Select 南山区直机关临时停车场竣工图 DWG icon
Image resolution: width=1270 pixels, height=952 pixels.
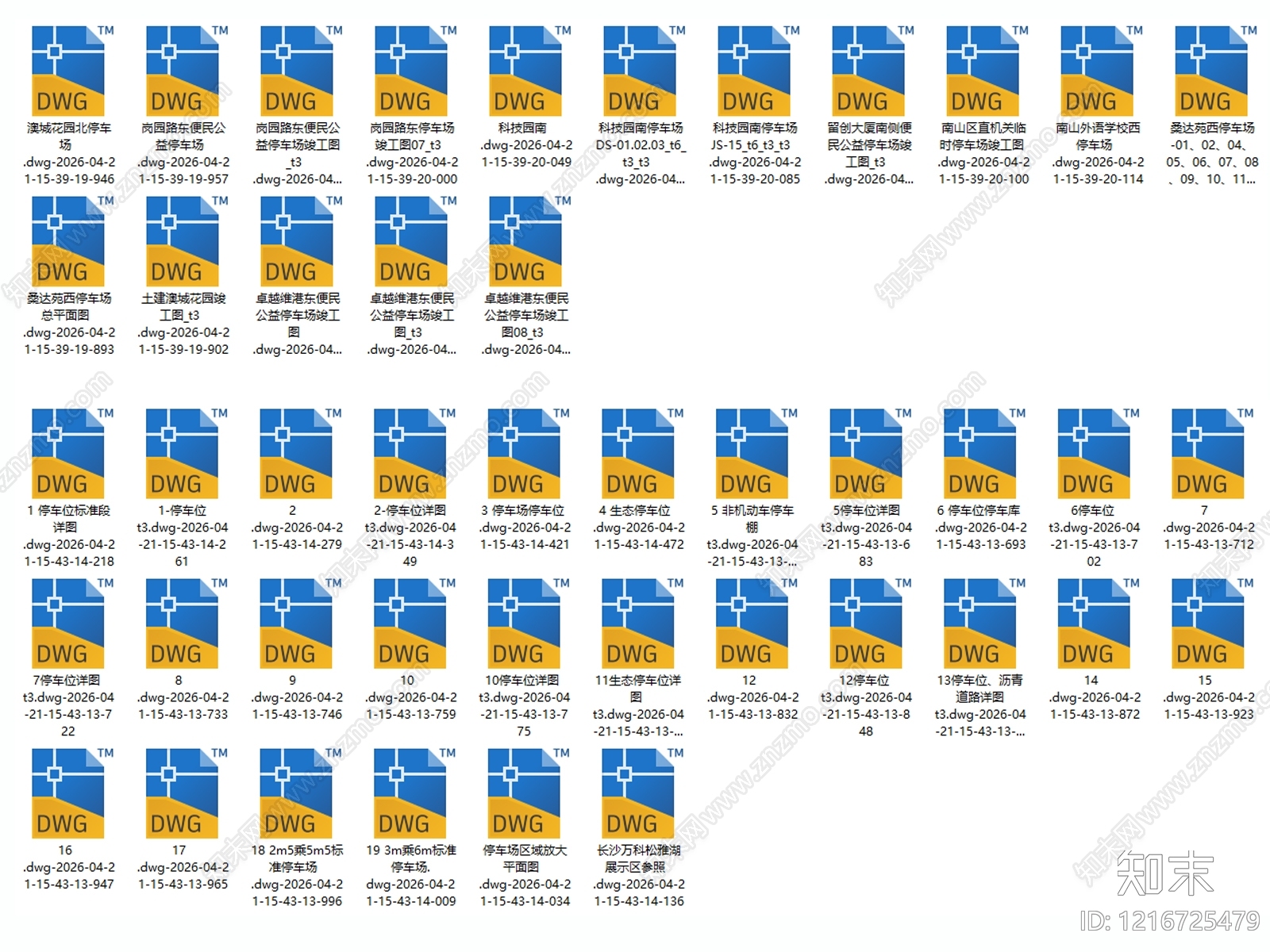983,71
